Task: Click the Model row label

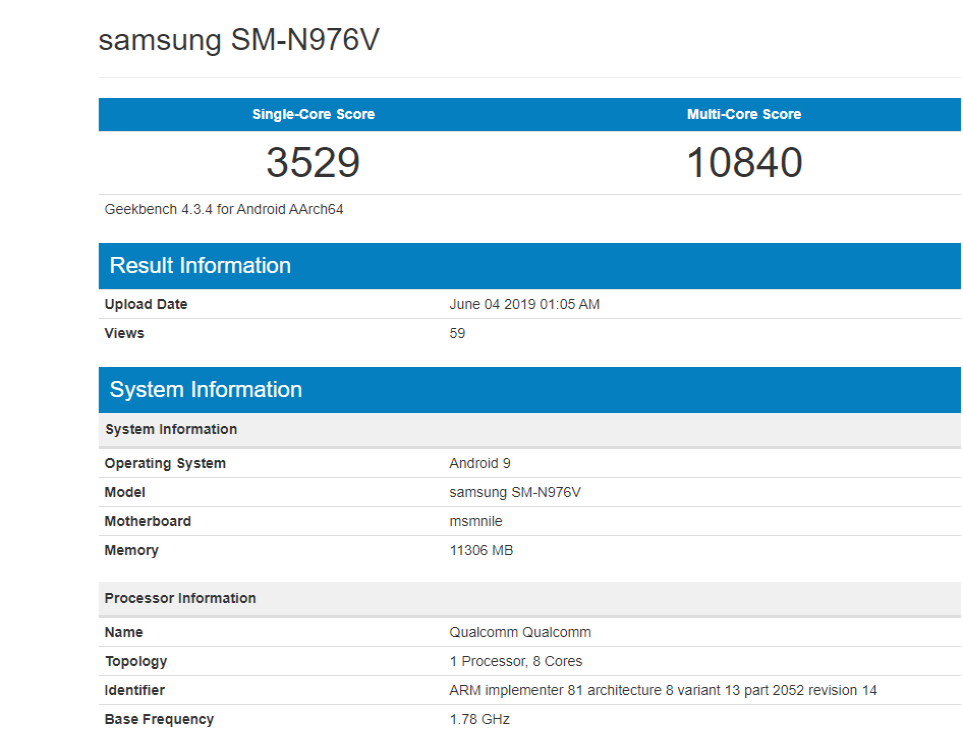Action: coord(125,492)
